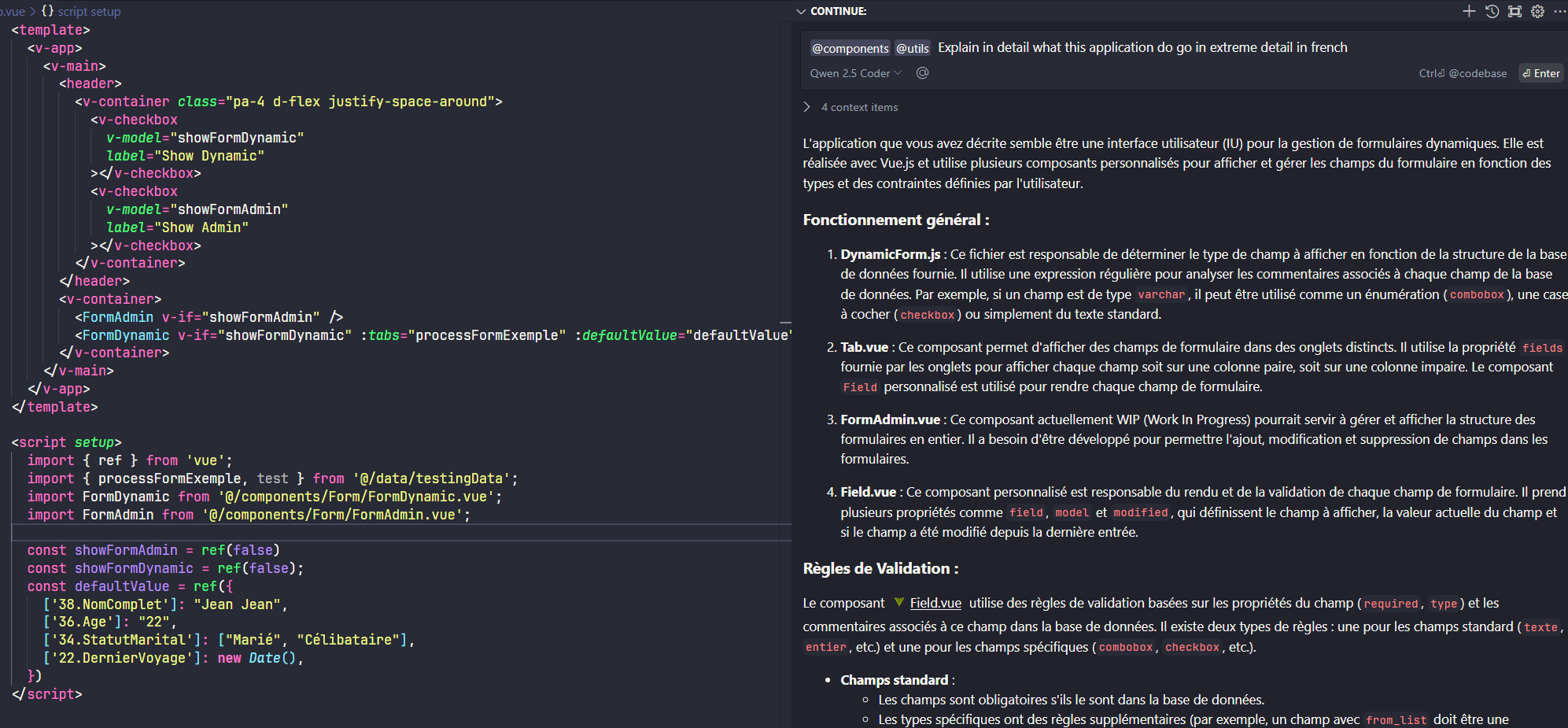Click the @utils context chip

click(913, 48)
